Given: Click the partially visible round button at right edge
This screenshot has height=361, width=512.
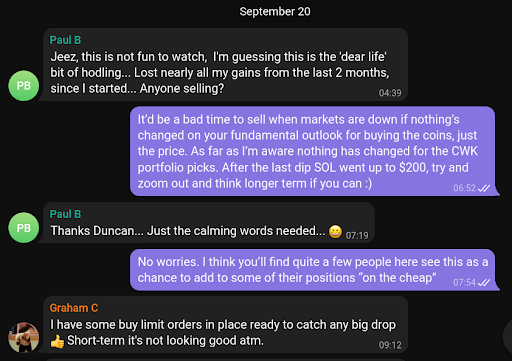Looking at the screenshot, I should tap(508, 337).
